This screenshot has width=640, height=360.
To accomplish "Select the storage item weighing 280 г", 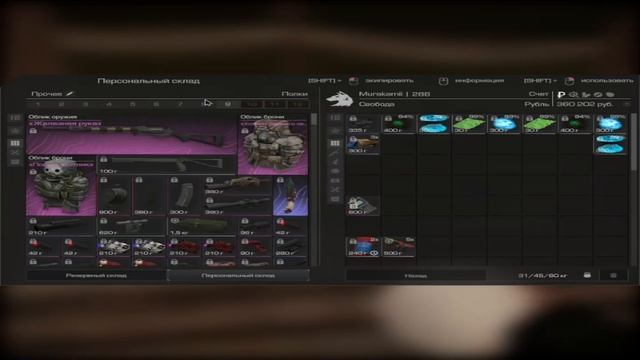I will [x=291, y=247].
